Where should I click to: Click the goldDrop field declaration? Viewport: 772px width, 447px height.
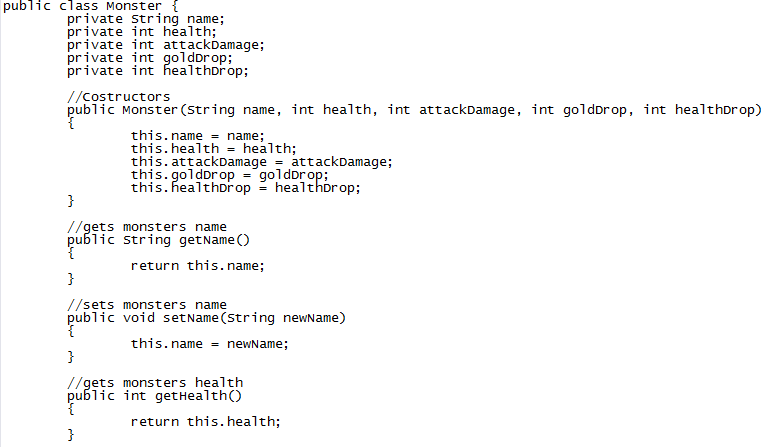pyautogui.click(x=150, y=58)
